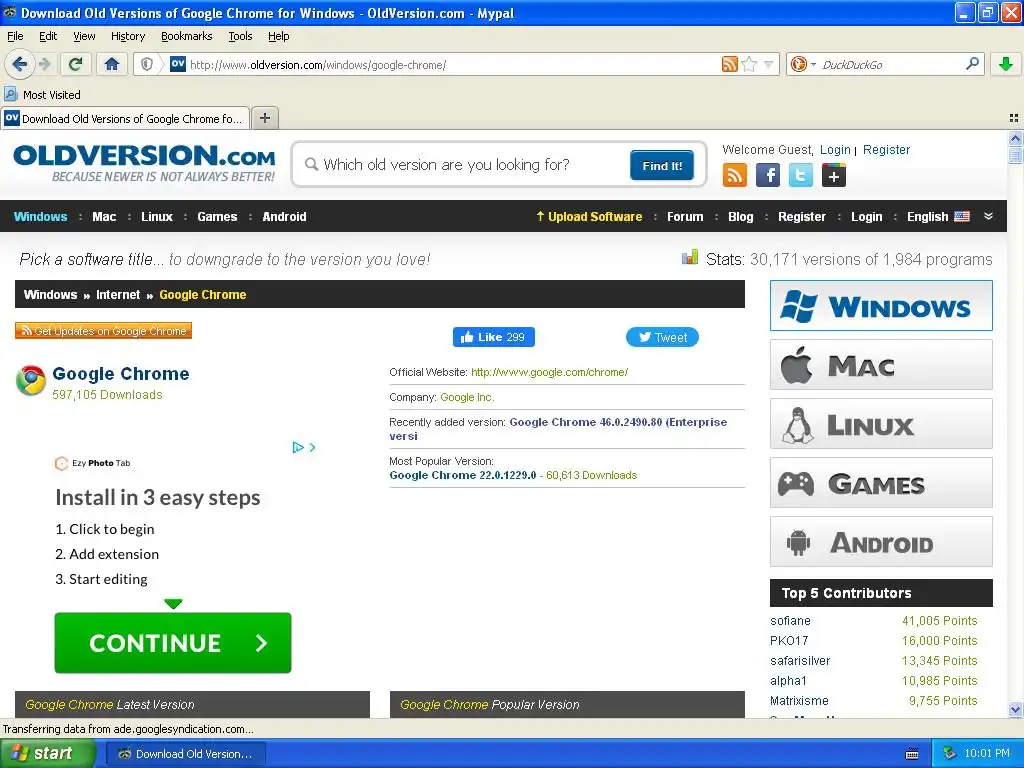The image size is (1024, 768).
Task: Click the shield tracking protection icon
Action: click(147, 64)
